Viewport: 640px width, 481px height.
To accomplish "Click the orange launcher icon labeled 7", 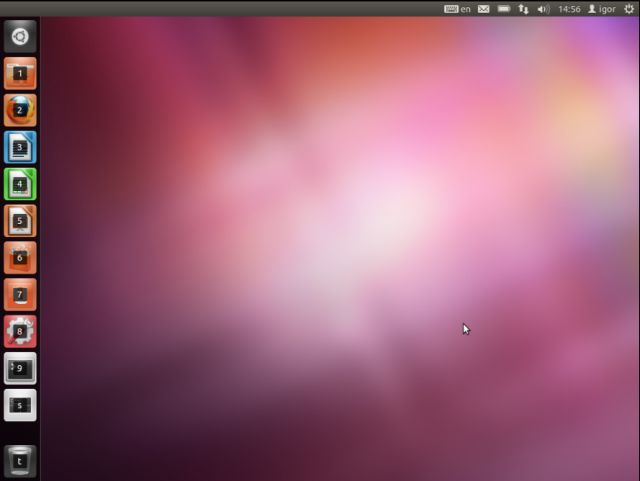I will tap(20, 295).
